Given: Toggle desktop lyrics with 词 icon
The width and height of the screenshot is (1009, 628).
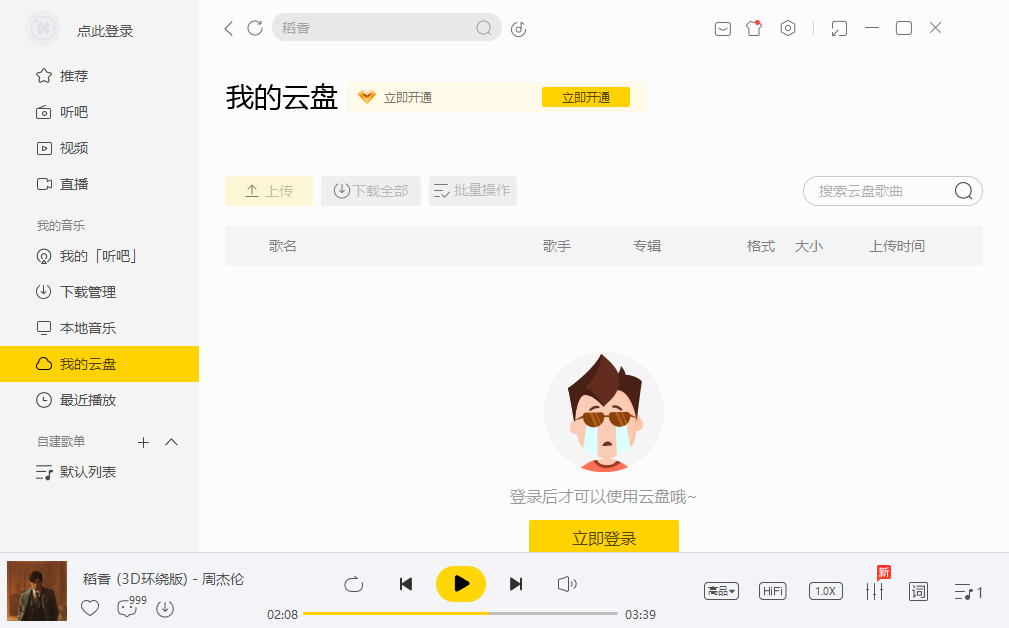Looking at the screenshot, I should (x=918, y=591).
